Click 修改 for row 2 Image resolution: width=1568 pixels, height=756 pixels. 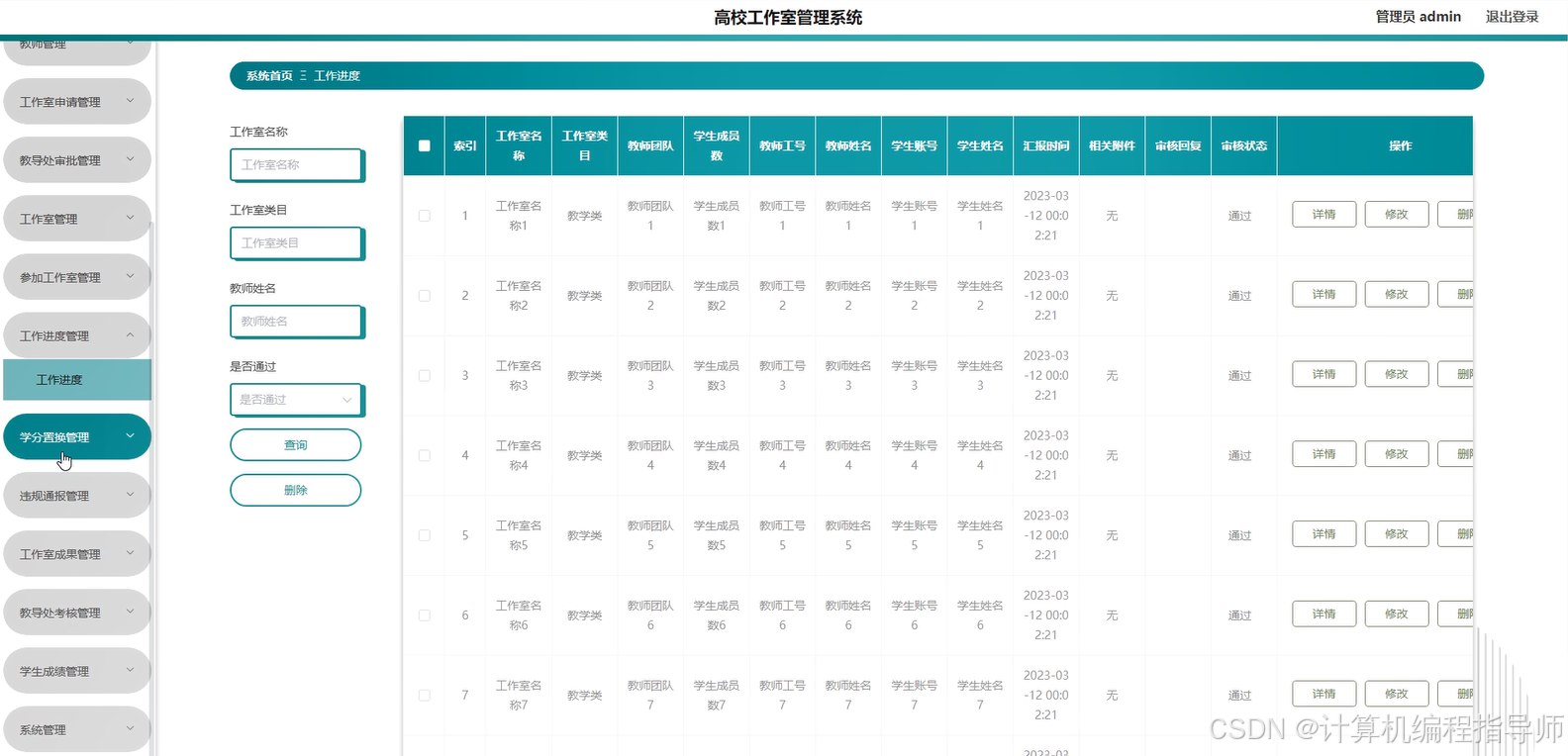pyautogui.click(x=1396, y=295)
